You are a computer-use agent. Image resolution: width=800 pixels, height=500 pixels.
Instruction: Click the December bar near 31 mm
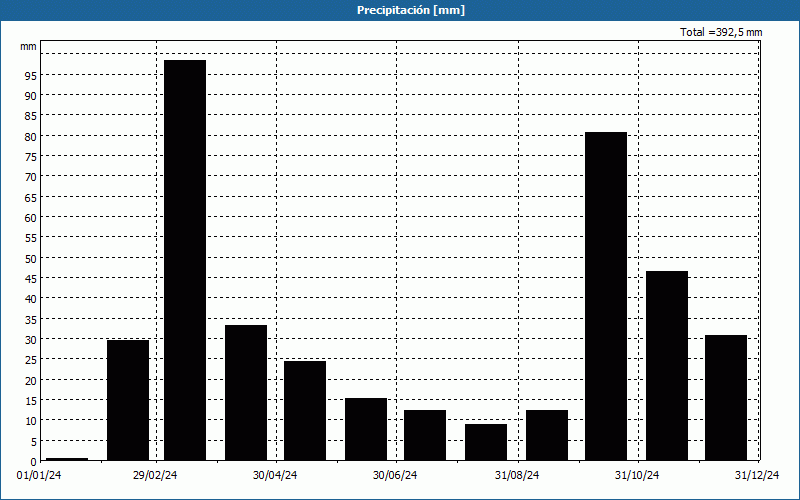click(x=726, y=398)
